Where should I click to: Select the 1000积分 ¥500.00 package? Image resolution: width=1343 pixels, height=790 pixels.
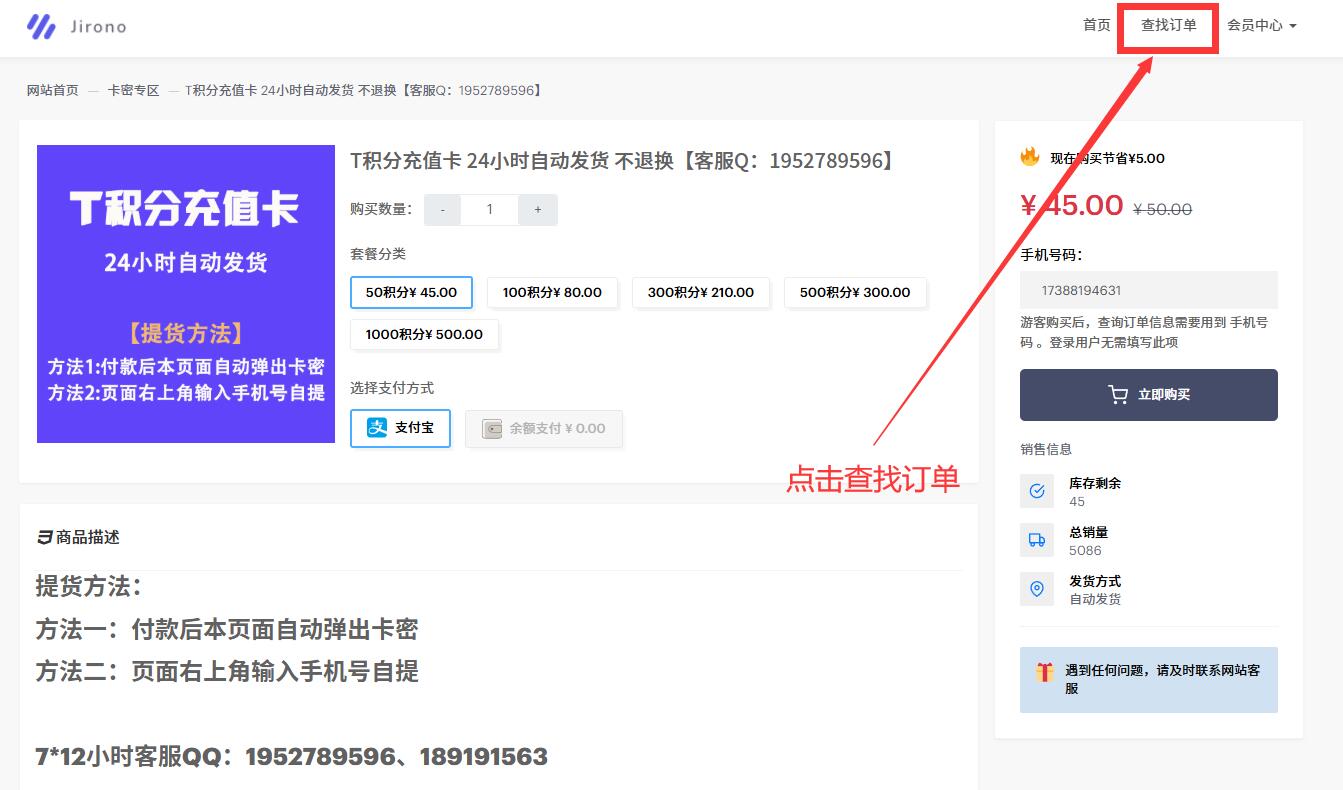point(424,334)
